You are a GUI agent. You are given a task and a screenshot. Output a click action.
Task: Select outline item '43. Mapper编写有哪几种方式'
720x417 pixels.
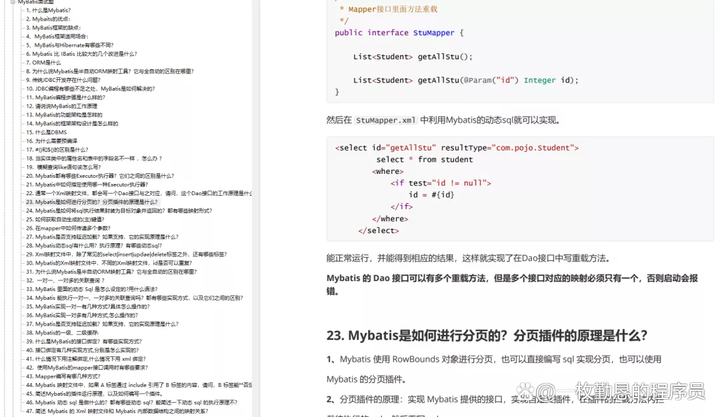[x=63, y=377]
